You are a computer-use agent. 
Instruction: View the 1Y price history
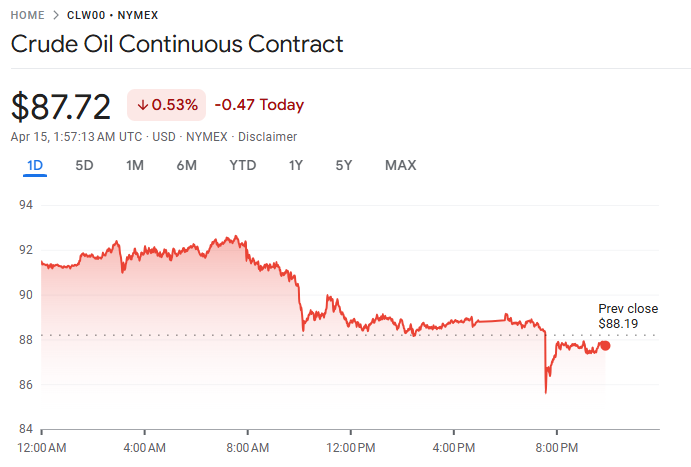pyautogui.click(x=296, y=165)
